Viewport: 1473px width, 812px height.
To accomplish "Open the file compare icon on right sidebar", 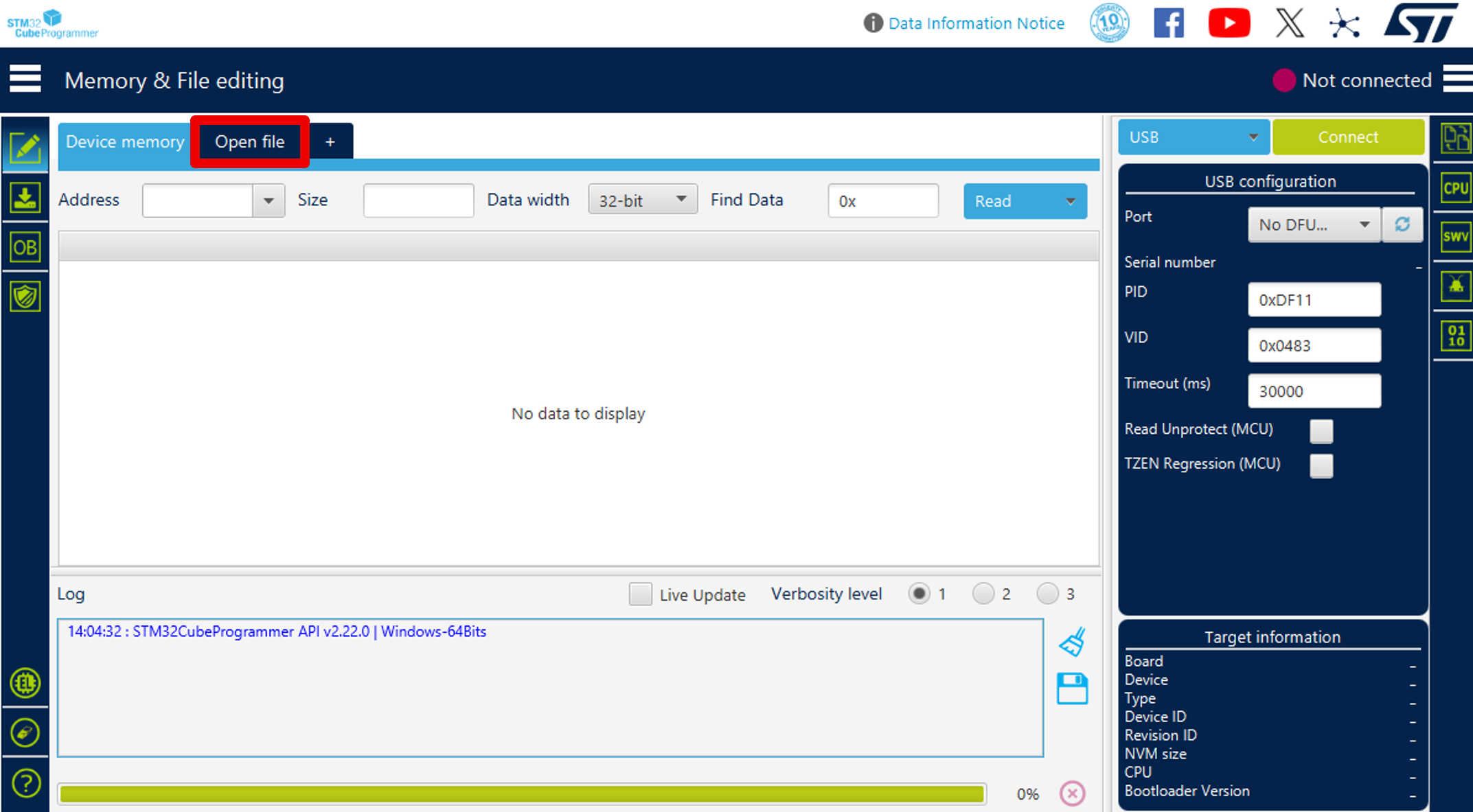I will pyautogui.click(x=1455, y=139).
